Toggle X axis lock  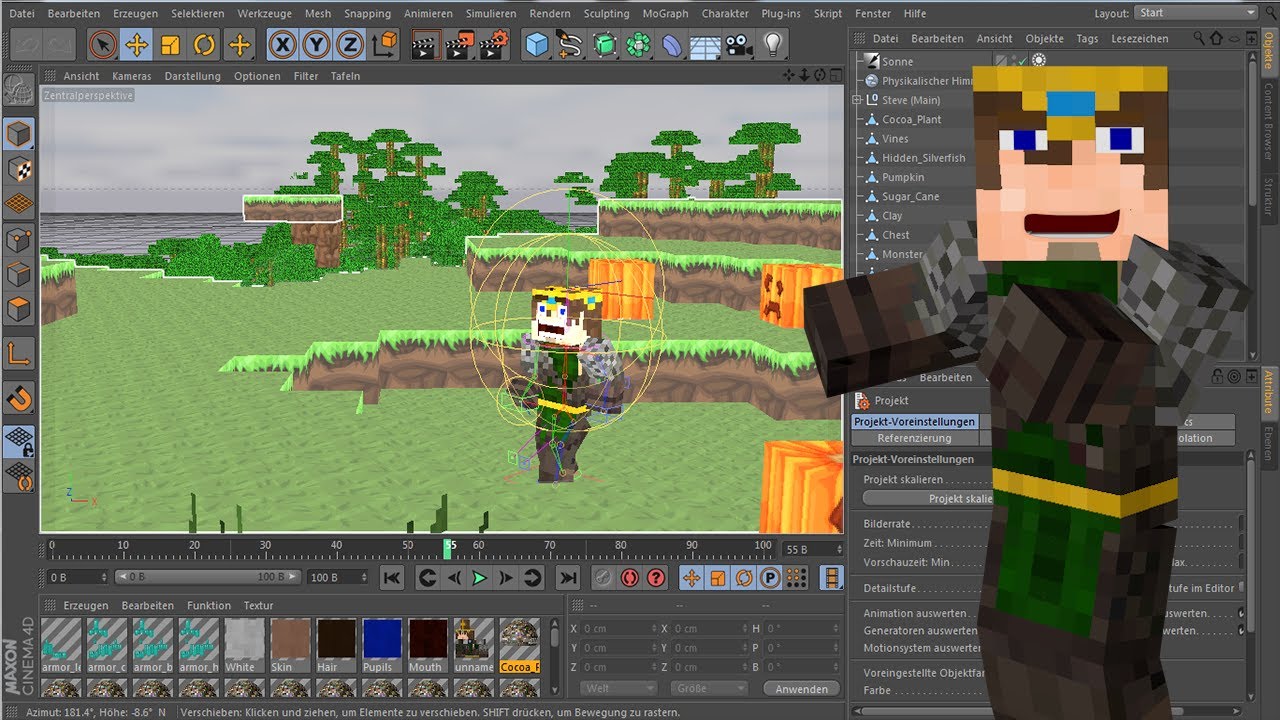(x=283, y=45)
